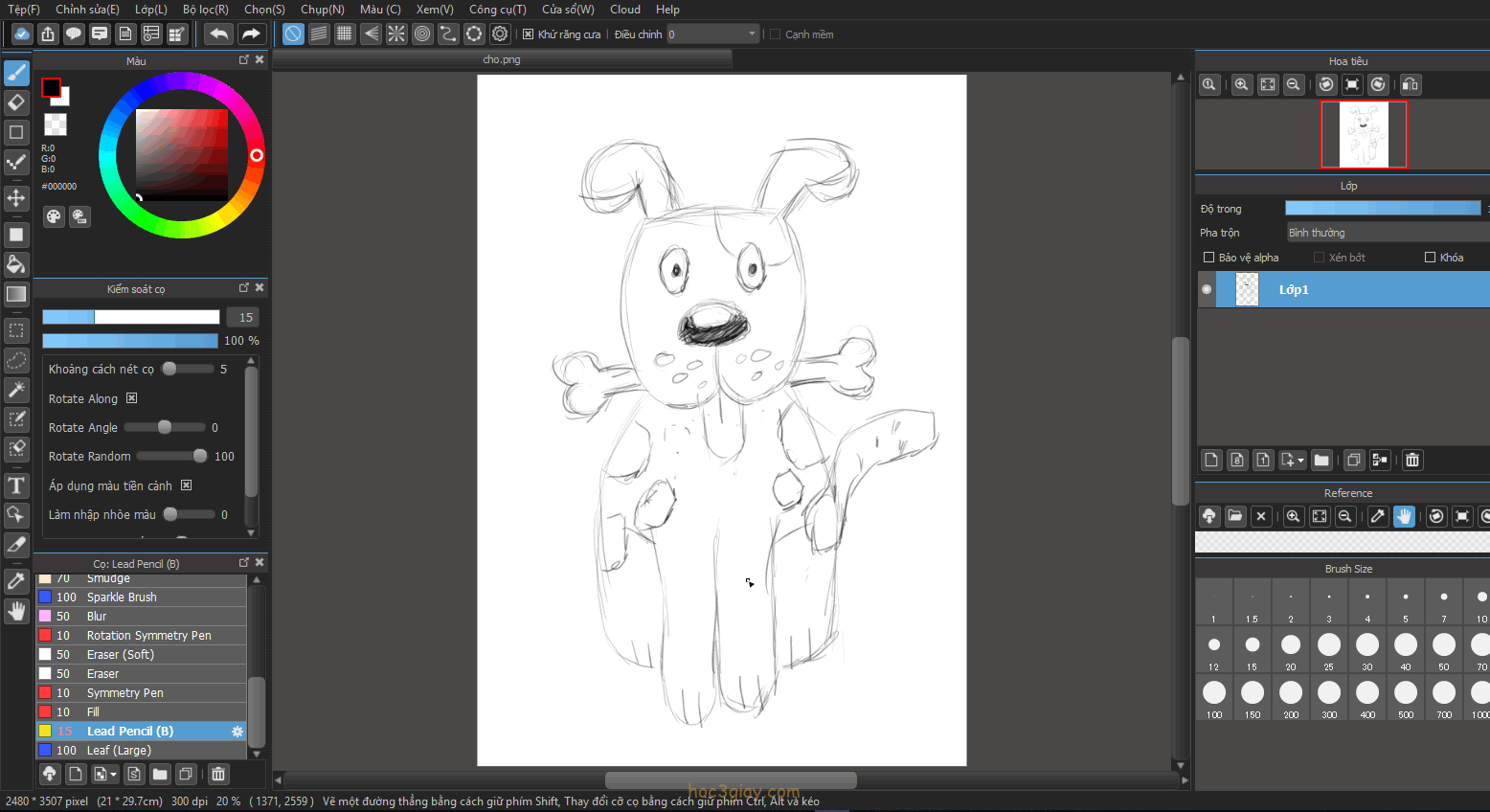
Task: Toggle the Khử răng cưa checkbox
Action: click(528, 34)
